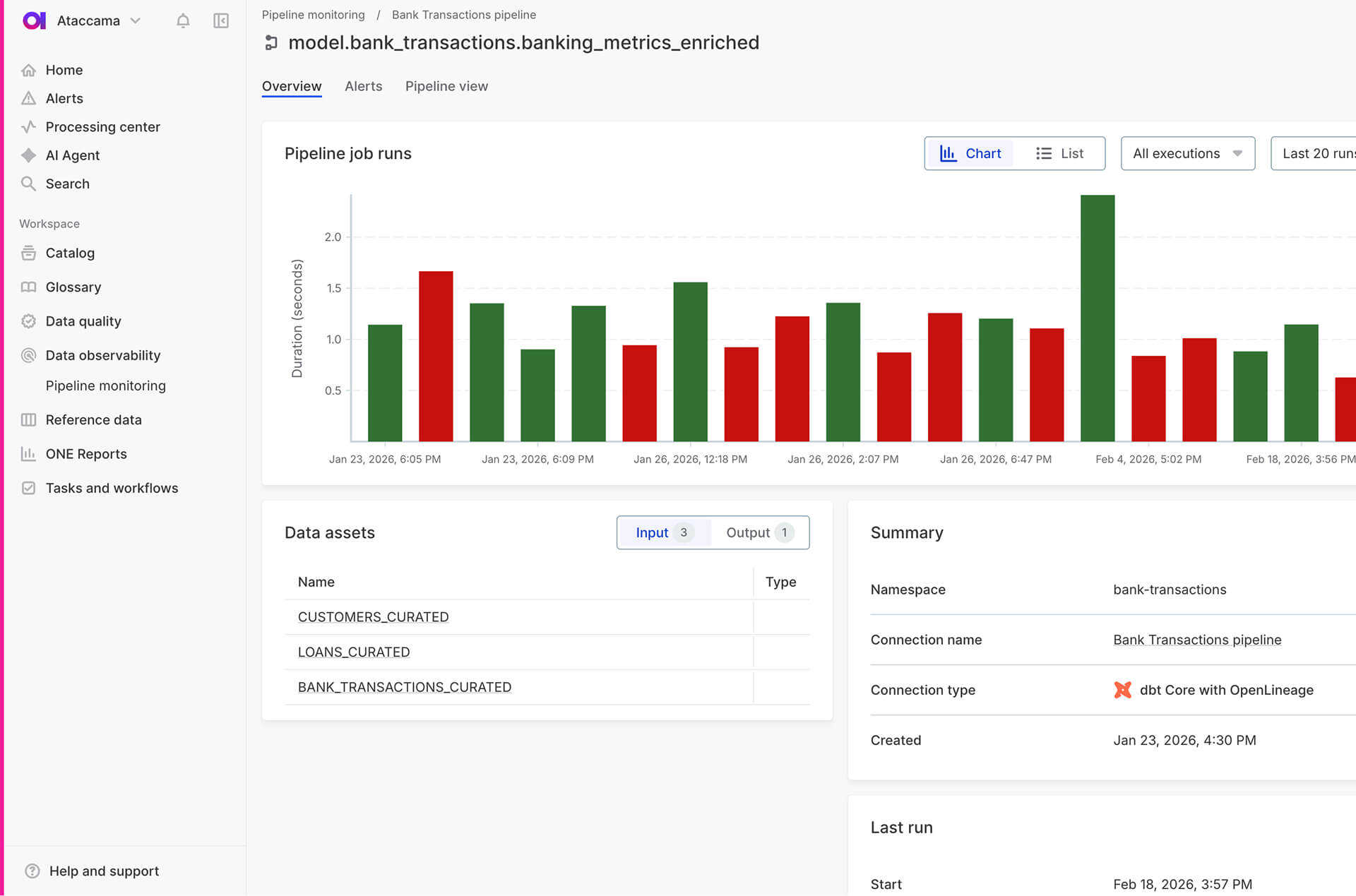
Task: Expand the Ataccama workspace chevron
Action: (x=136, y=20)
